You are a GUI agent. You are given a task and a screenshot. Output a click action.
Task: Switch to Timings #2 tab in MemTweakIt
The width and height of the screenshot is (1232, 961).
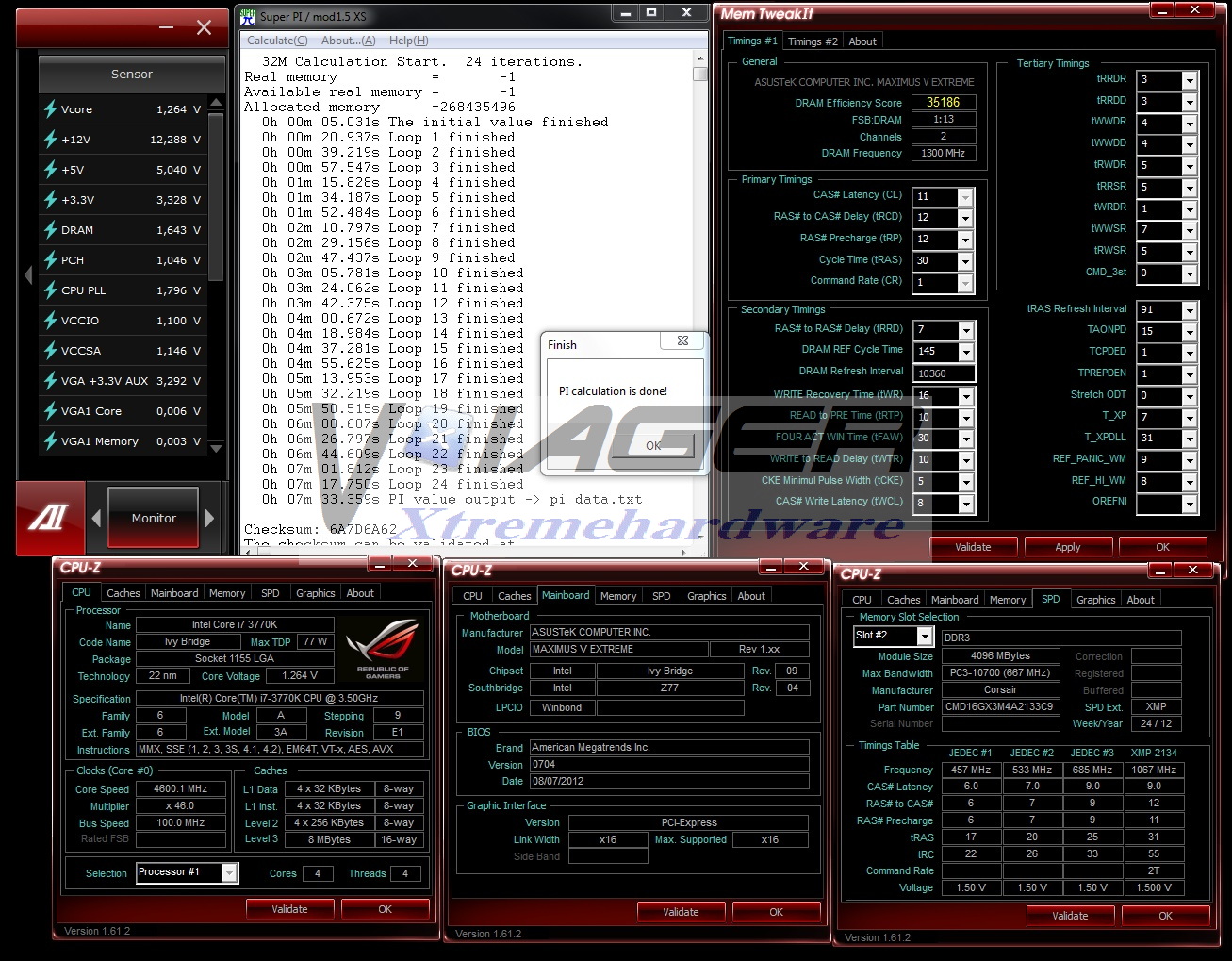tap(812, 41)
